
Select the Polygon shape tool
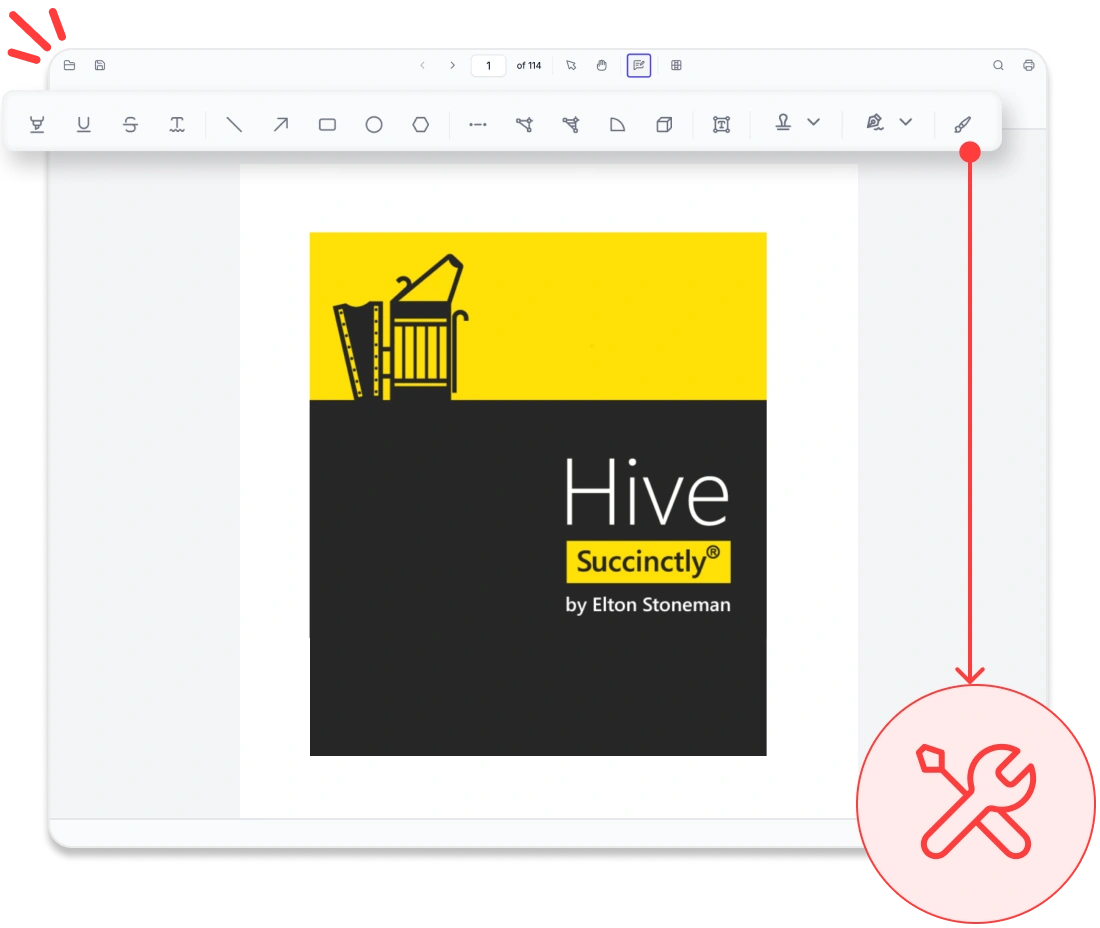point(421,124)
